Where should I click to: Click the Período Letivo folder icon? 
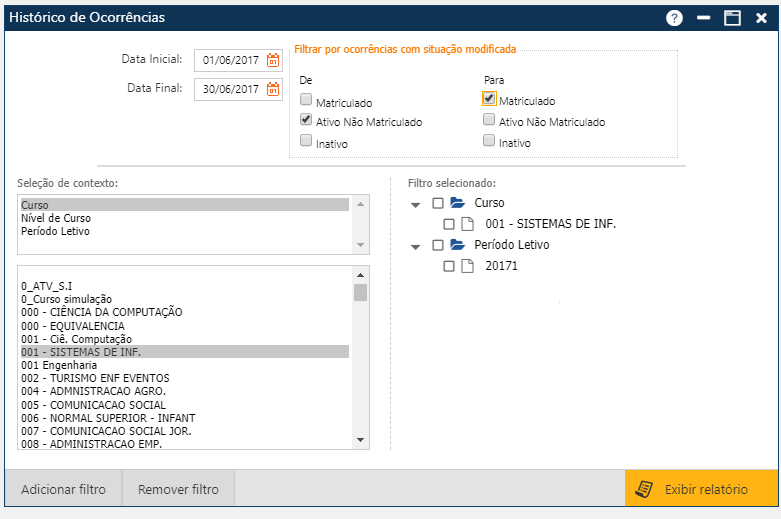458,245
